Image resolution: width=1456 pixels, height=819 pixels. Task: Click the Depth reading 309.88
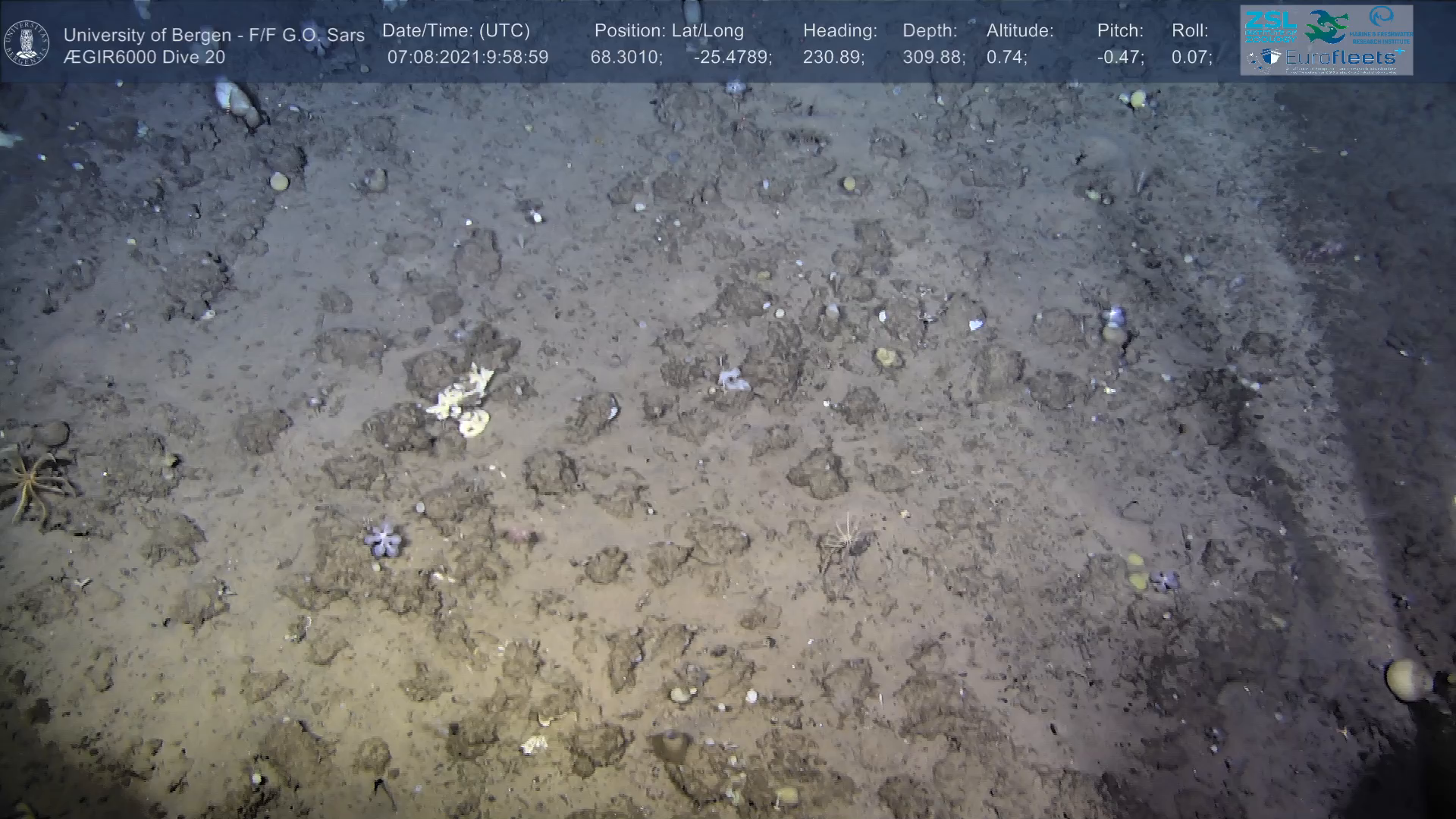click(x=933, y=58)
